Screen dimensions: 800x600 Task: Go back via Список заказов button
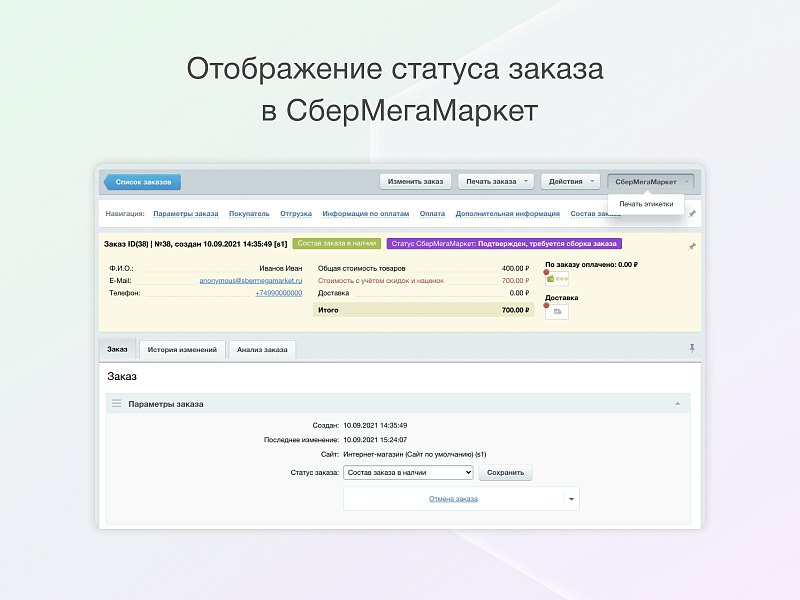coord(142,182)
